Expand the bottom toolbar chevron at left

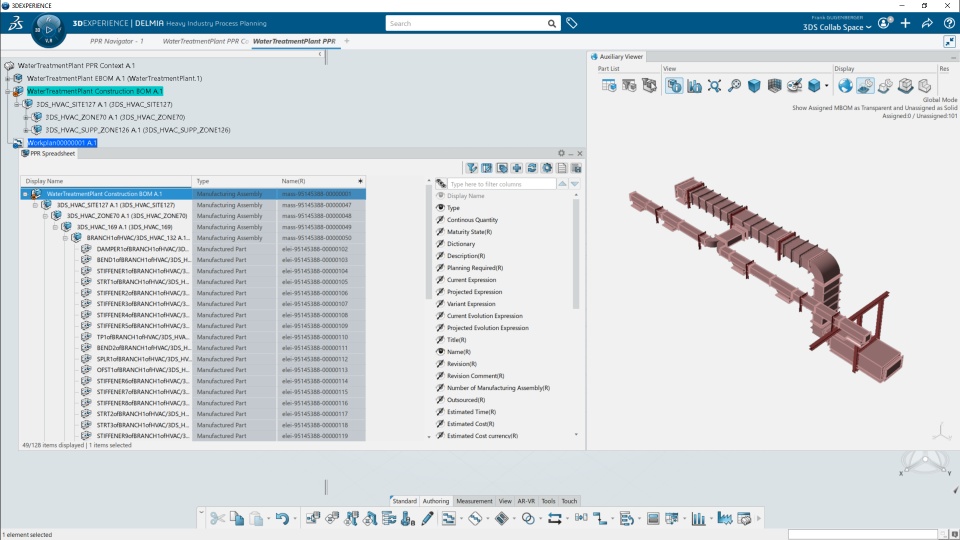coord(201,511)
